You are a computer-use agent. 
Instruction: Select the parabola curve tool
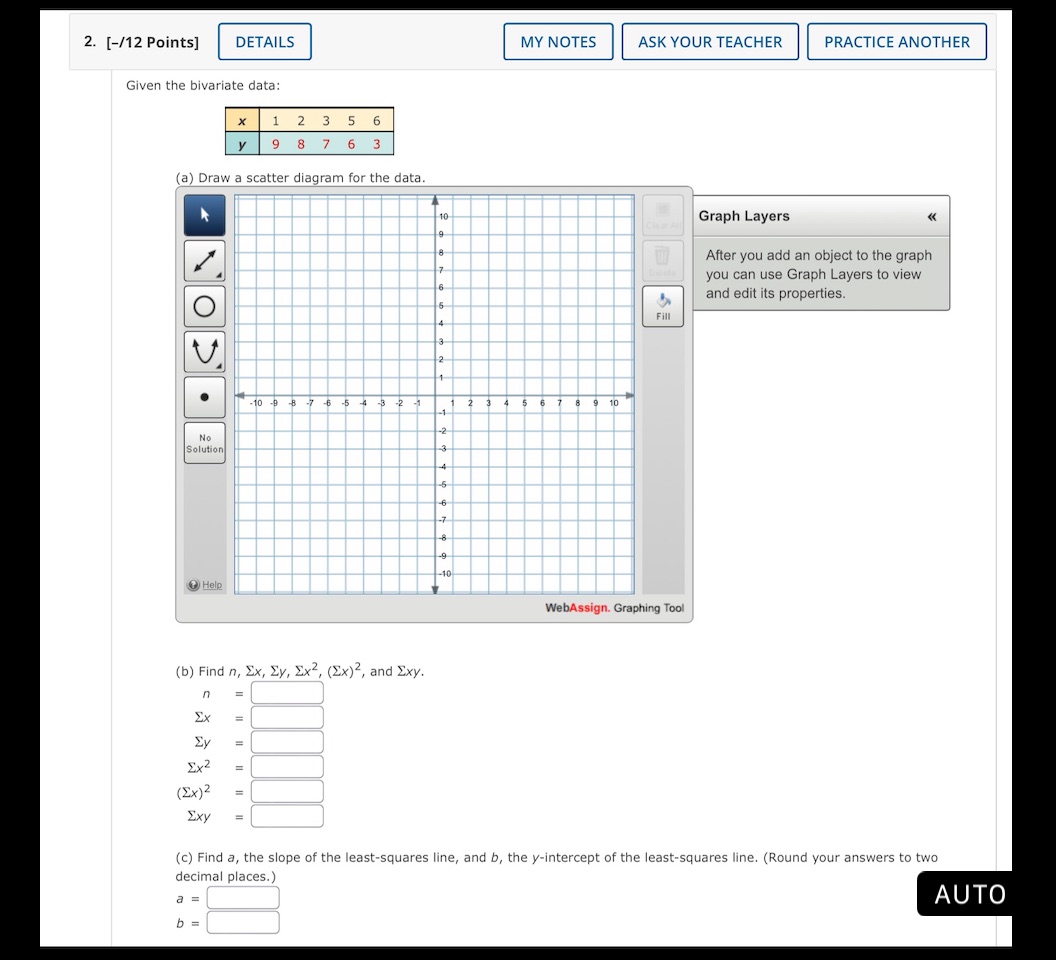click(x=205, y=352)
